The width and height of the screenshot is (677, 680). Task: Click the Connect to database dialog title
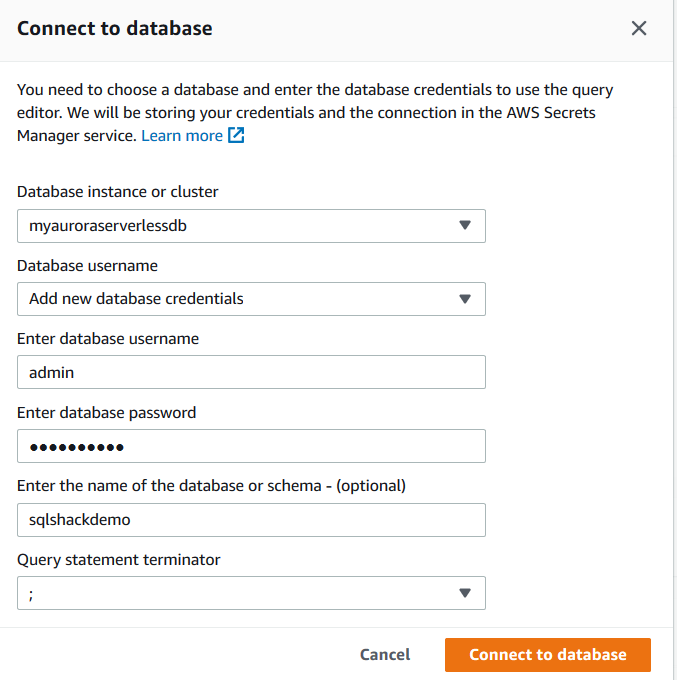(x=115, y=28)
